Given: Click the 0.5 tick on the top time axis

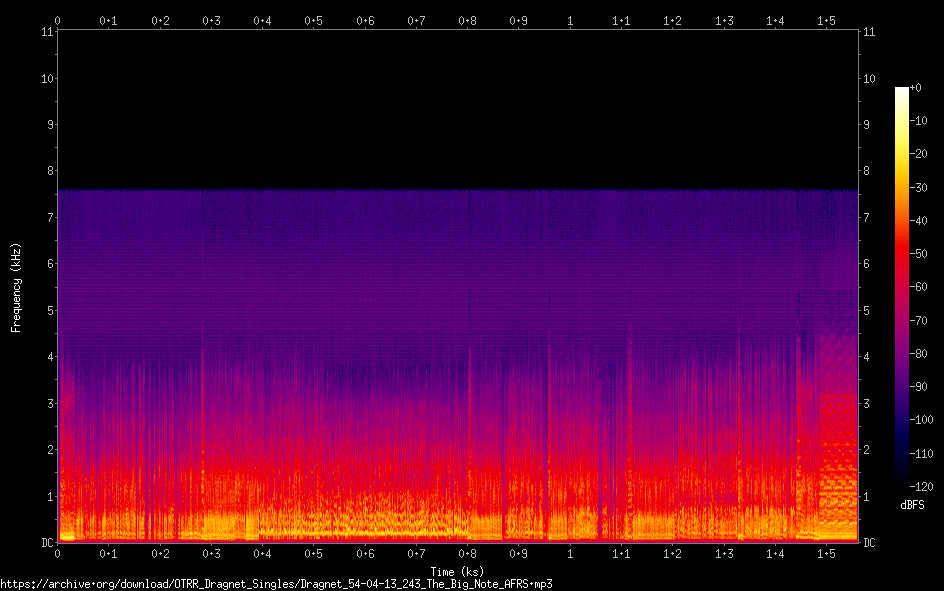Looking at the screenshot, I should (313, 20).
